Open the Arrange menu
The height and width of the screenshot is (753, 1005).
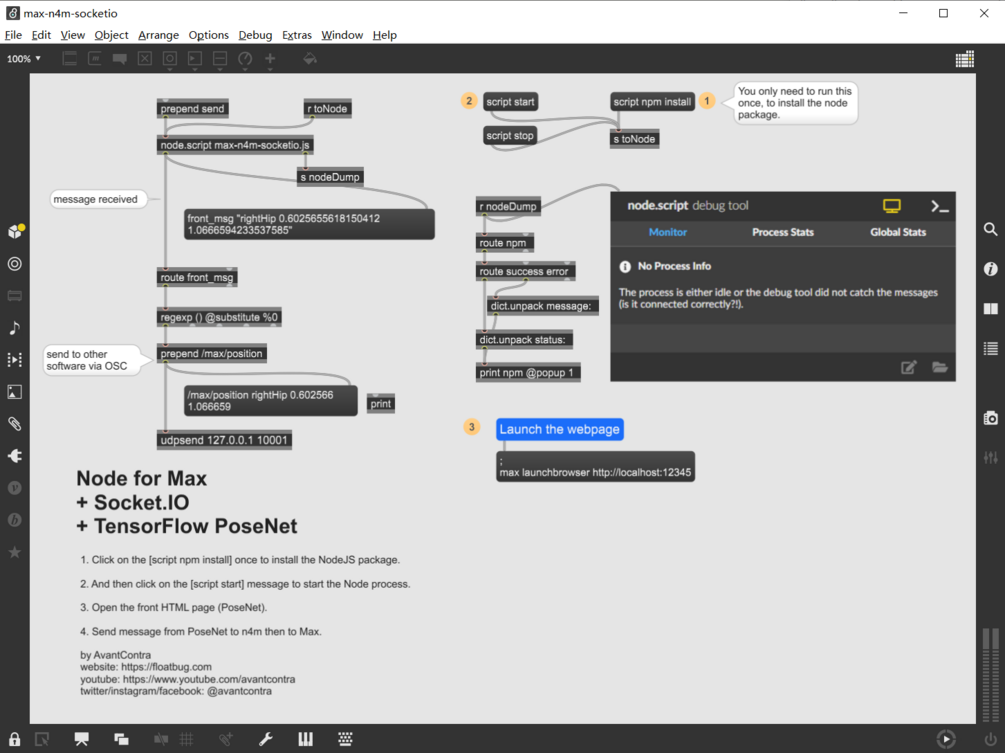coord(158,35)
